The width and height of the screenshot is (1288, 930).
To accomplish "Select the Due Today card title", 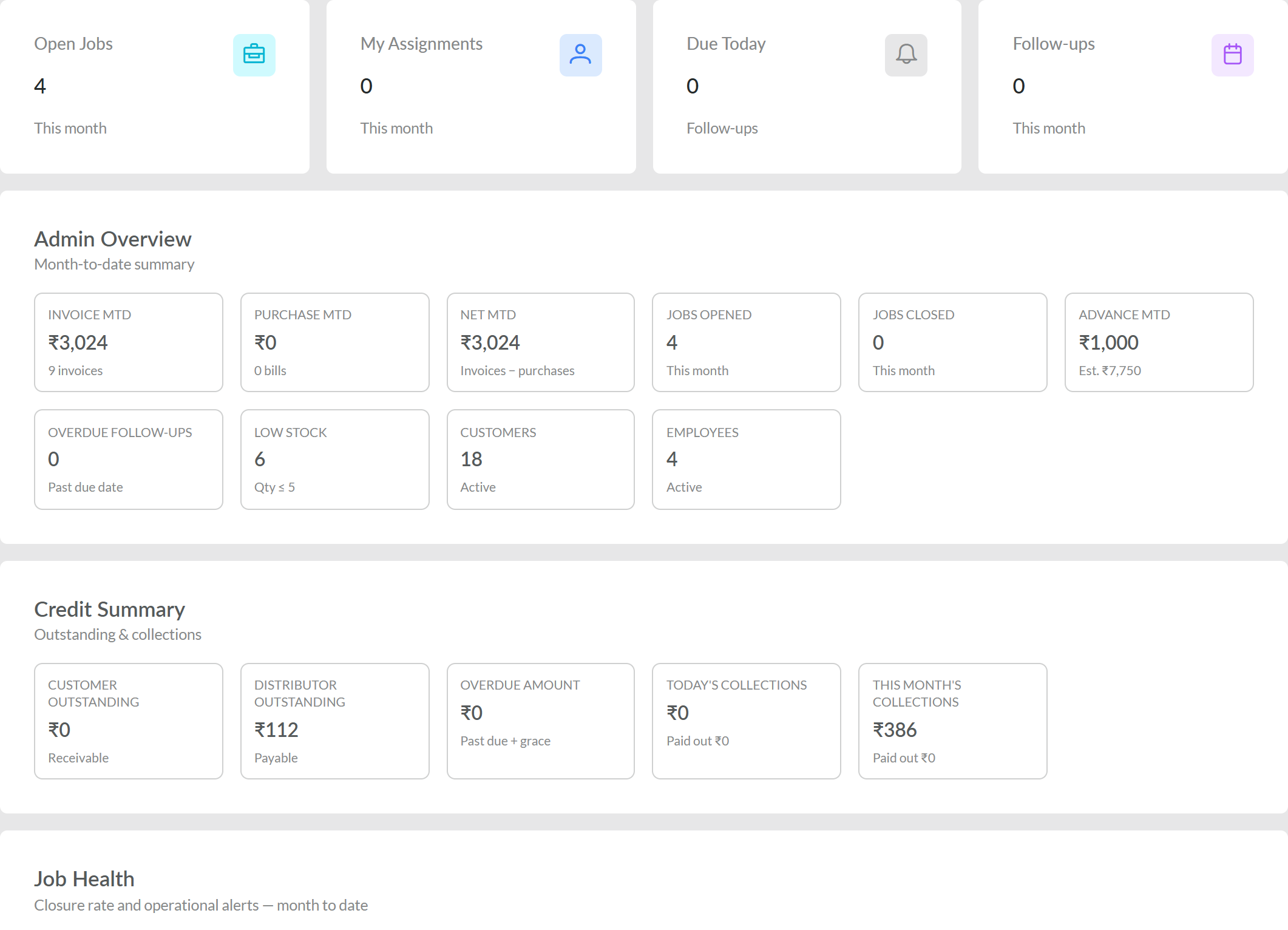I will [726, 44].
